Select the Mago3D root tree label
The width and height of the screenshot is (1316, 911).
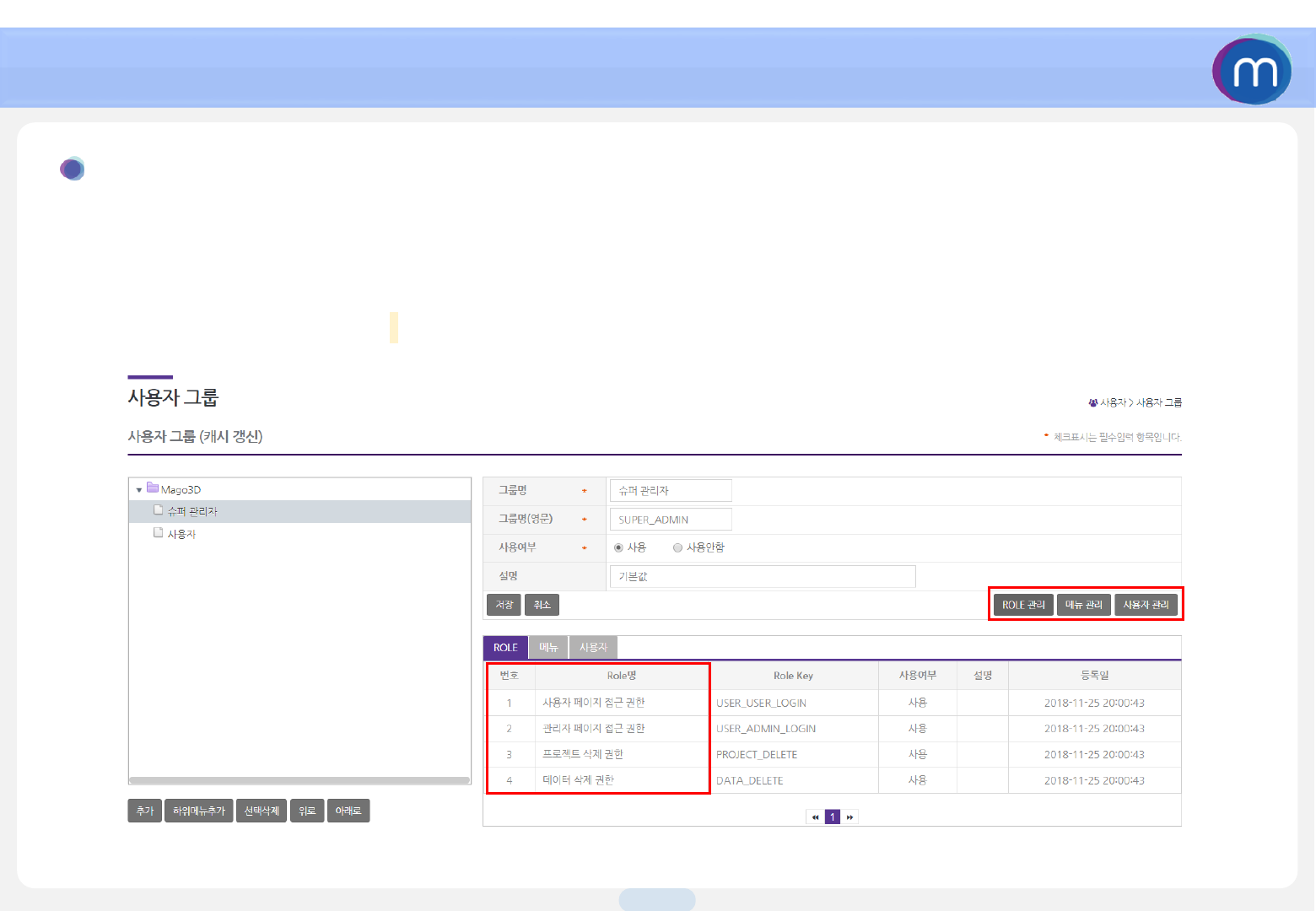(x=181, y=489)
